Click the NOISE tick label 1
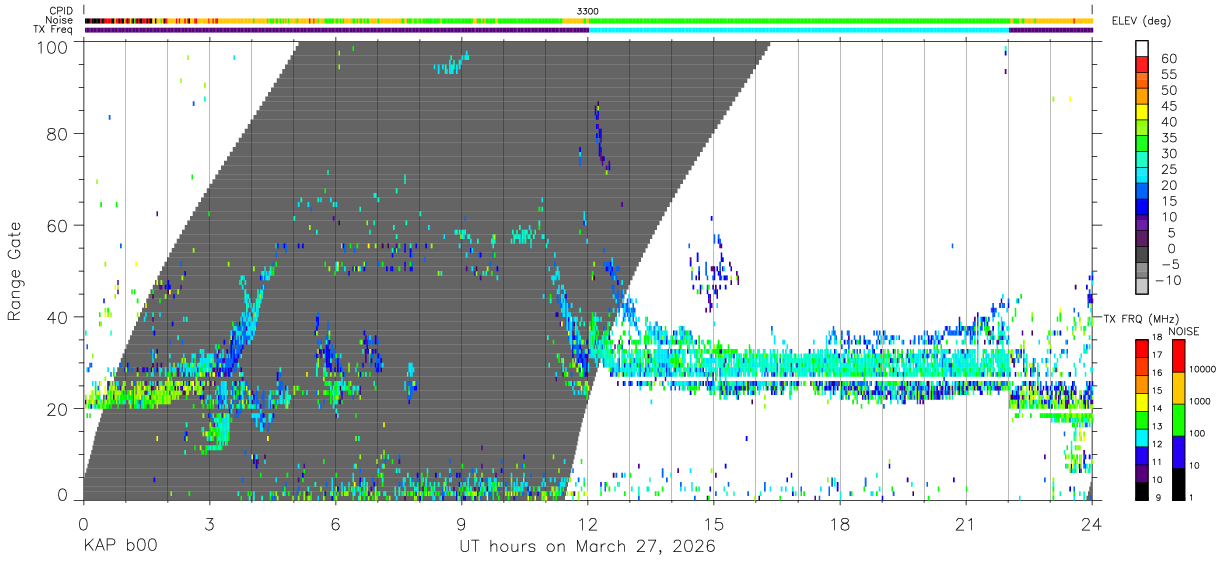The width and height of the screenshot is (1228, 567). (1191, 498)
